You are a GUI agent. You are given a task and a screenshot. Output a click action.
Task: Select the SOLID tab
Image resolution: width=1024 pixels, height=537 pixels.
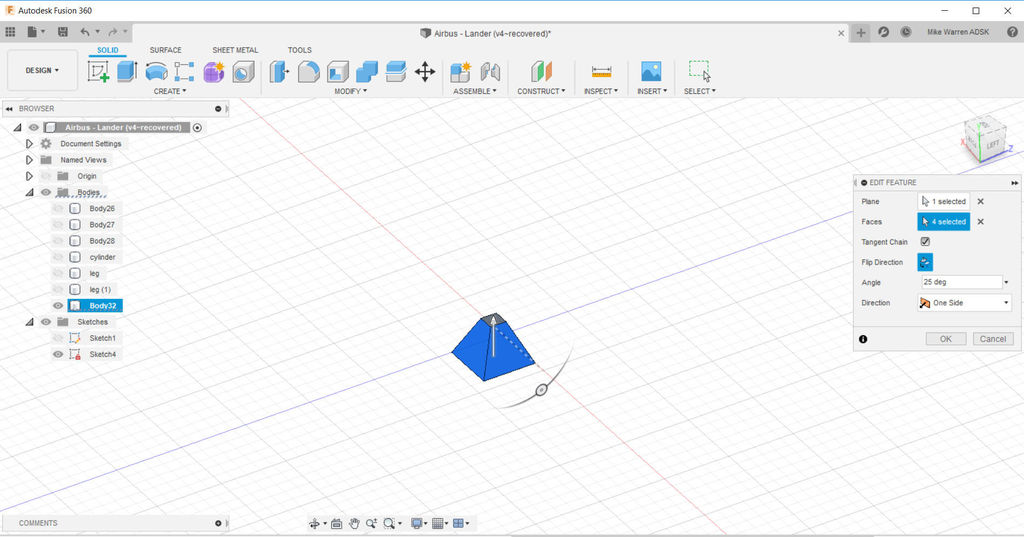pyautogui.click(x=108, y=50)
